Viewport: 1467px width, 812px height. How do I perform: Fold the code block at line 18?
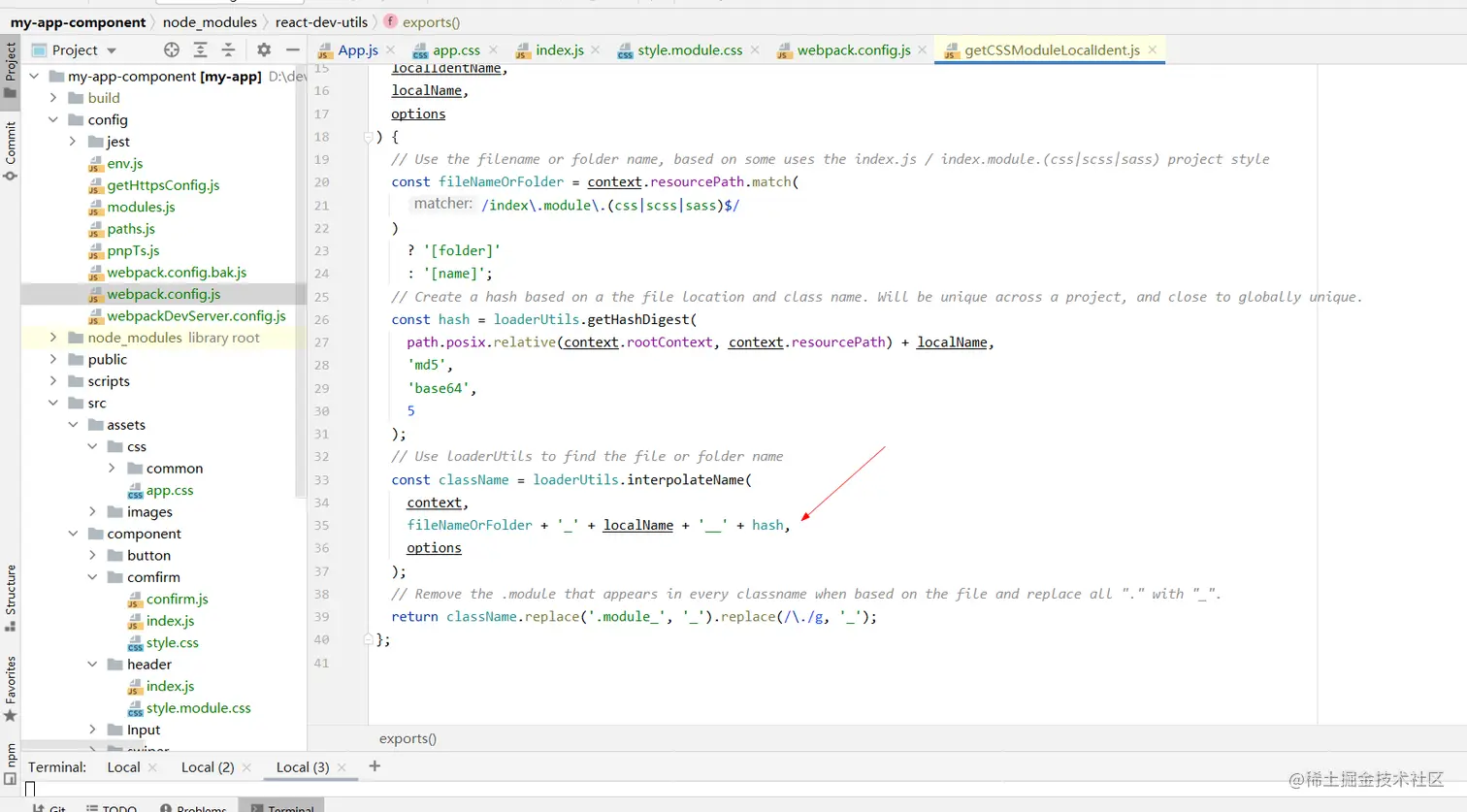369,137
